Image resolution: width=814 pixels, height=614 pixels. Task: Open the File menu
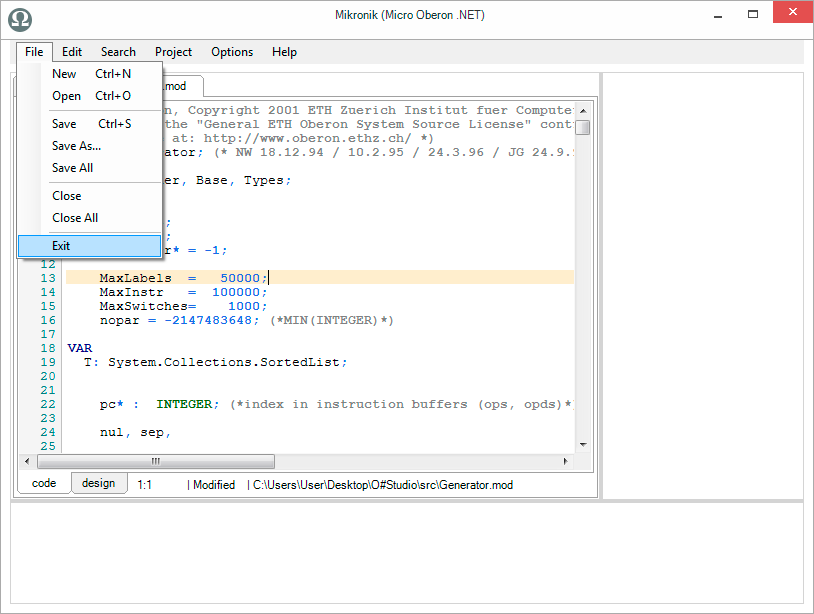tap(34, 52)
